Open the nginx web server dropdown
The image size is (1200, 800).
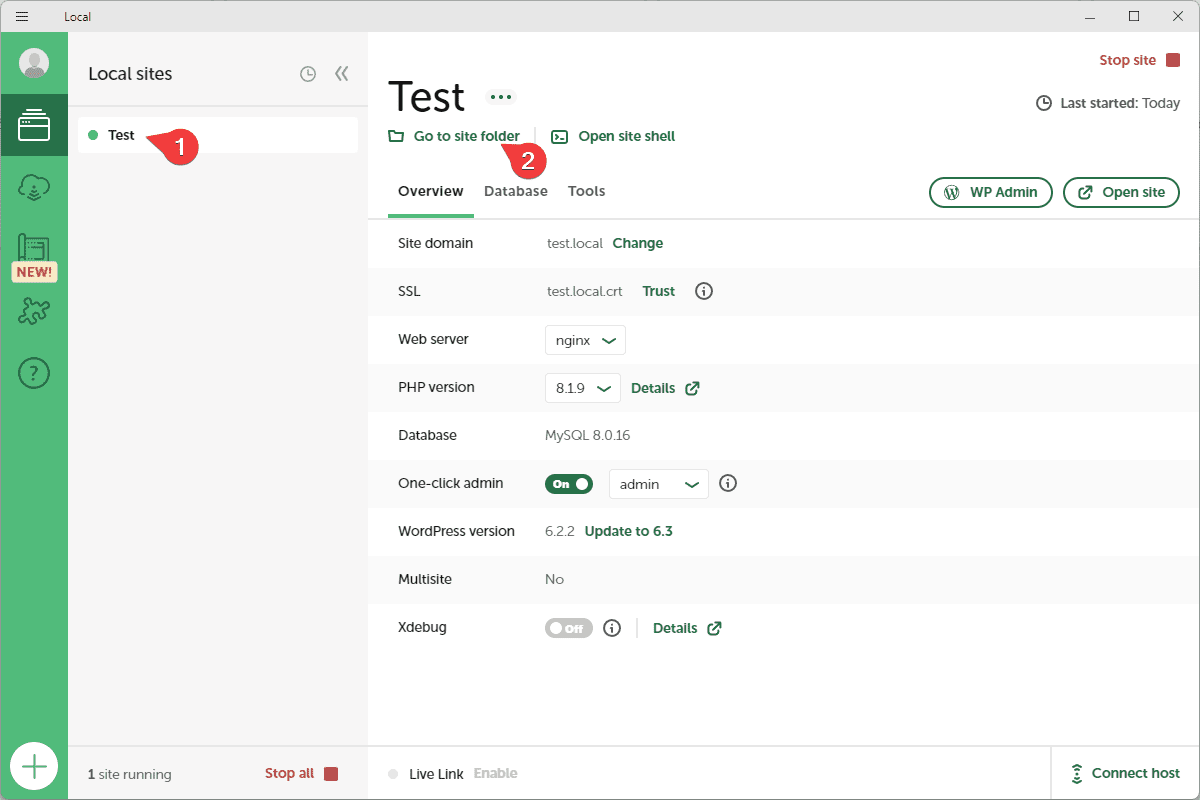pyautogui.click(x=585, y=340)
